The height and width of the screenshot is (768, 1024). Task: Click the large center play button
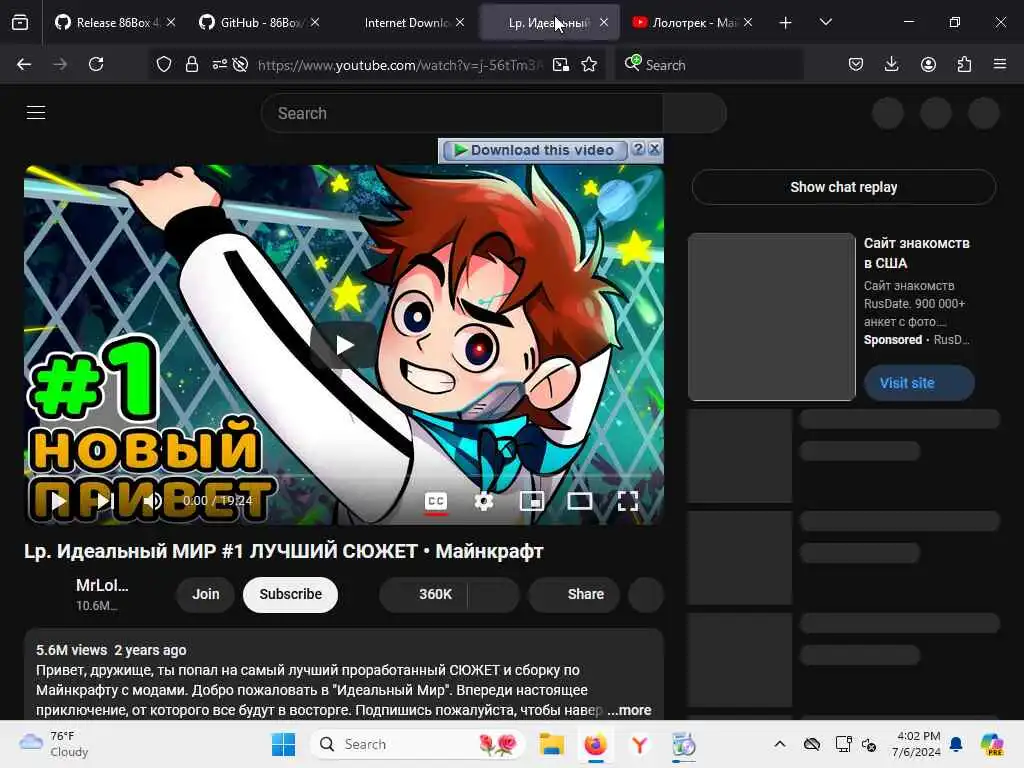[x=344, y=345]
